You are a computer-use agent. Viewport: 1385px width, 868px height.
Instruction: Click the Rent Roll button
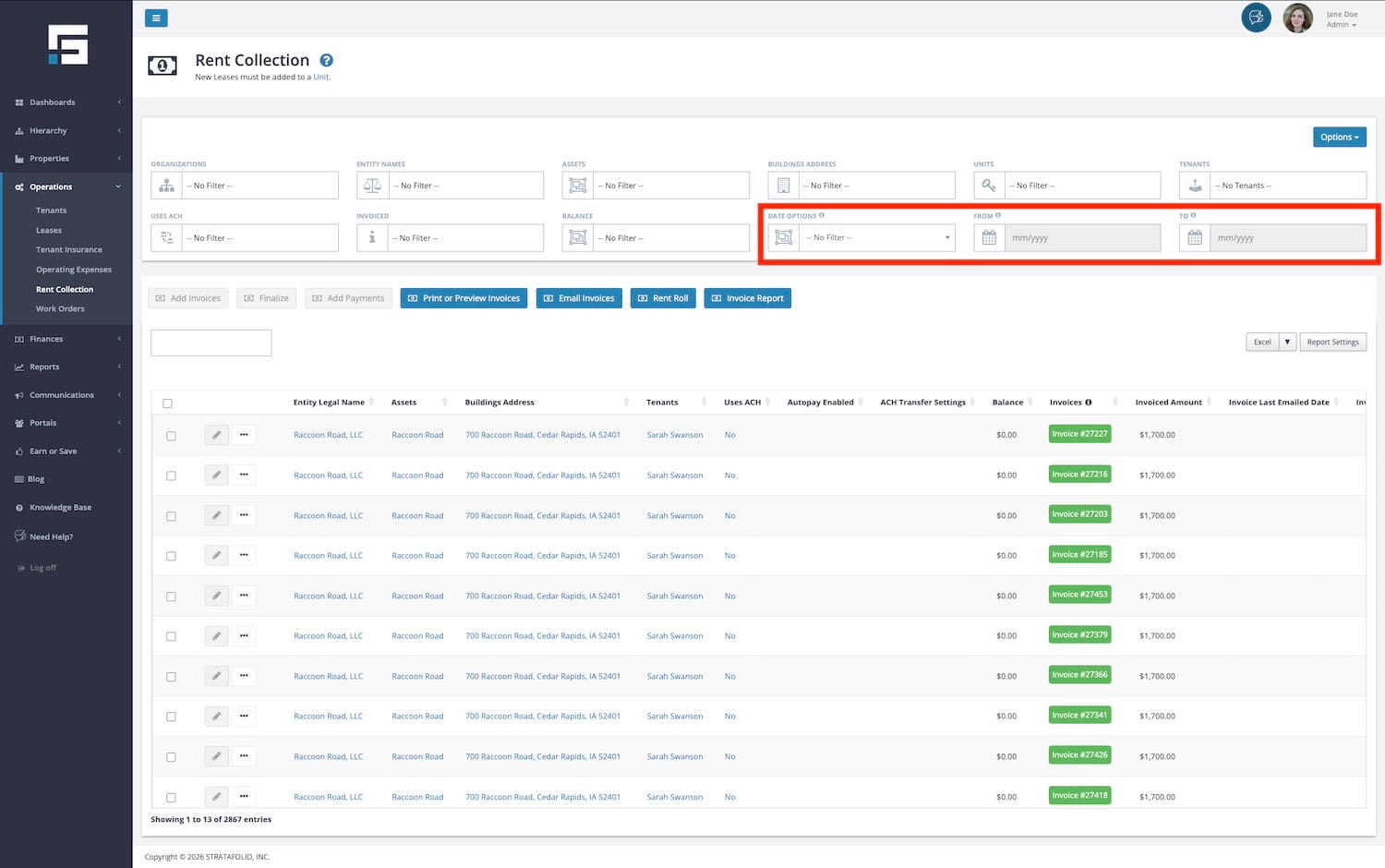tap(663, 298)
